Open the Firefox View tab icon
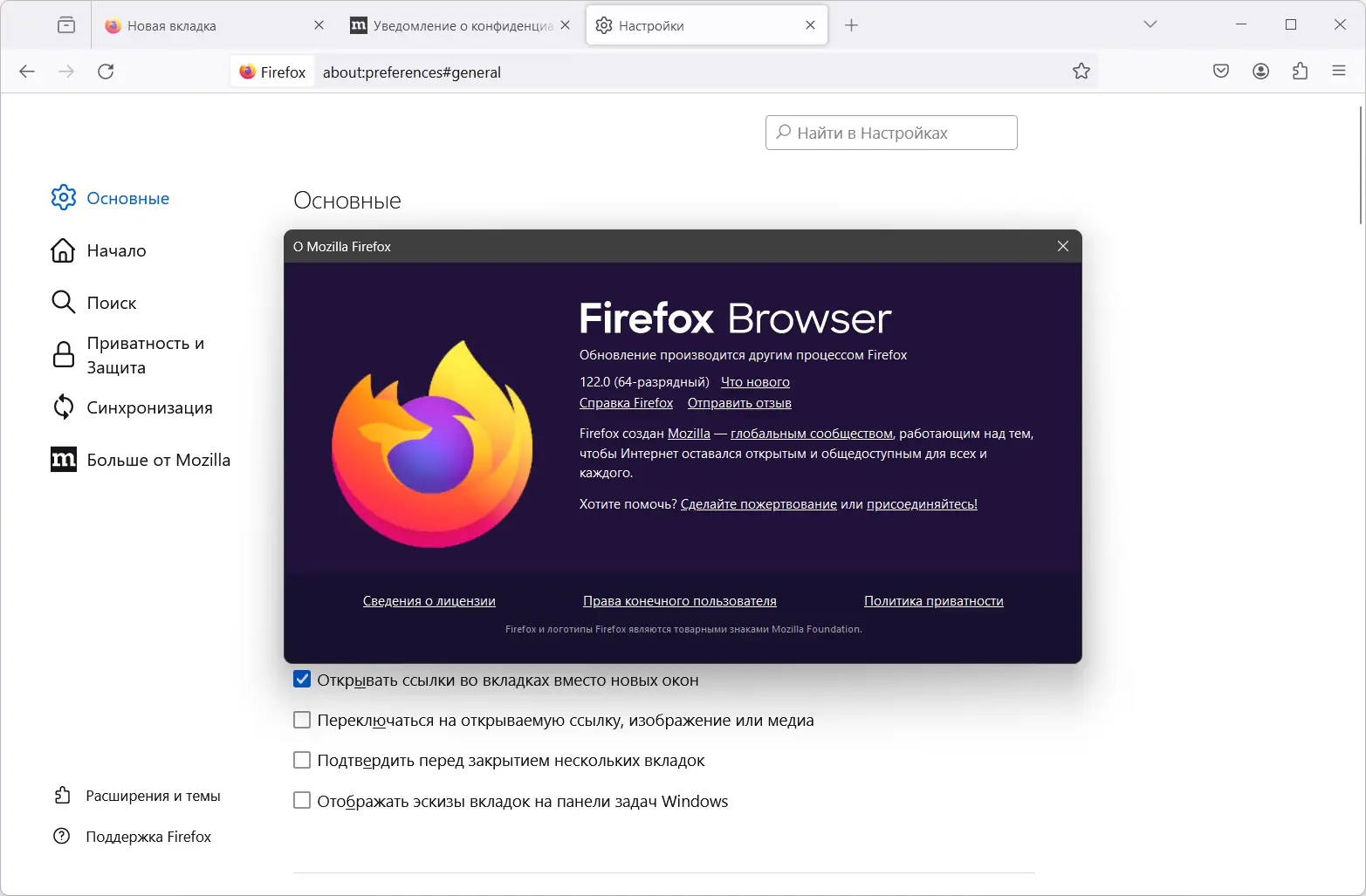Screen dimensions: 1366x896 tap(66, 25)
